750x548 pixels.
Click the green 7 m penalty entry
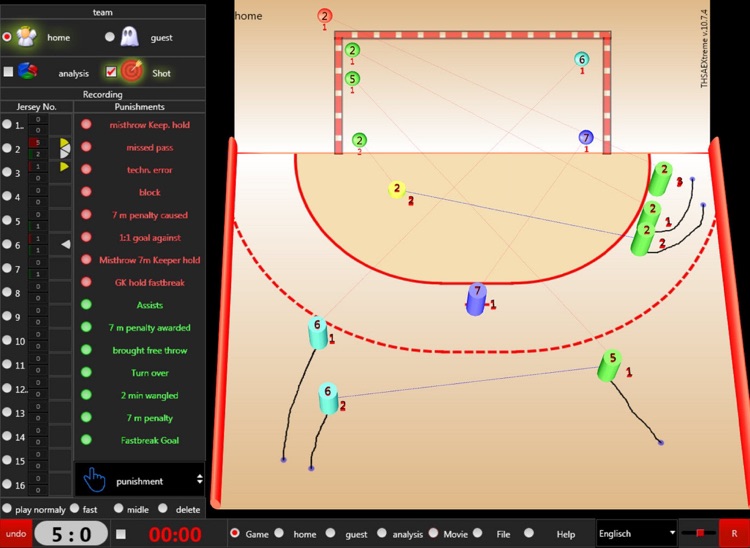150,418
